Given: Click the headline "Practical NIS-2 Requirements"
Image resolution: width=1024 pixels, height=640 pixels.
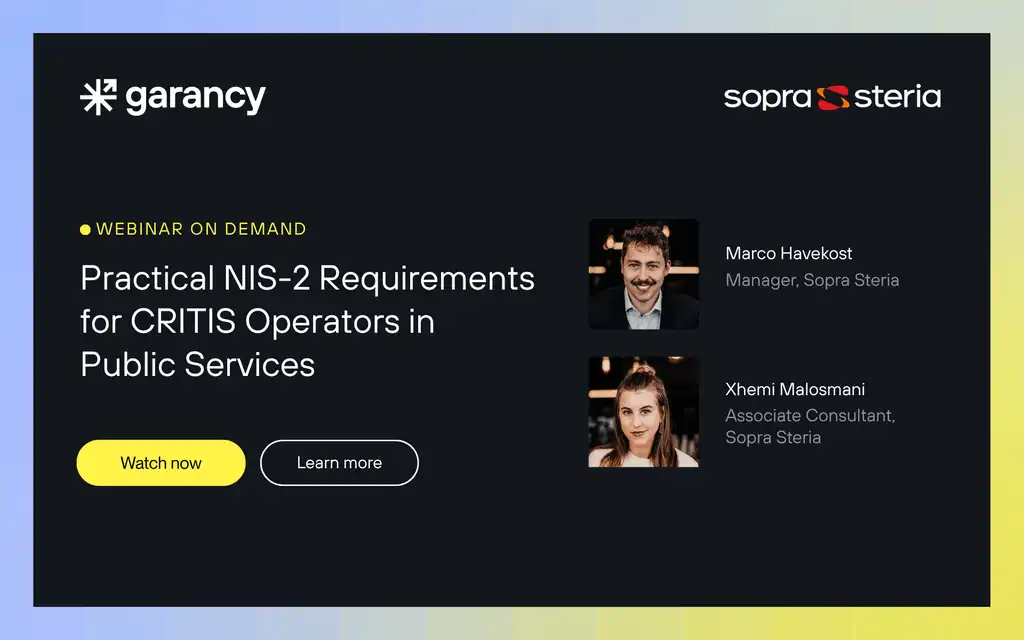Looking at the screenshot, I should point(308,278).
